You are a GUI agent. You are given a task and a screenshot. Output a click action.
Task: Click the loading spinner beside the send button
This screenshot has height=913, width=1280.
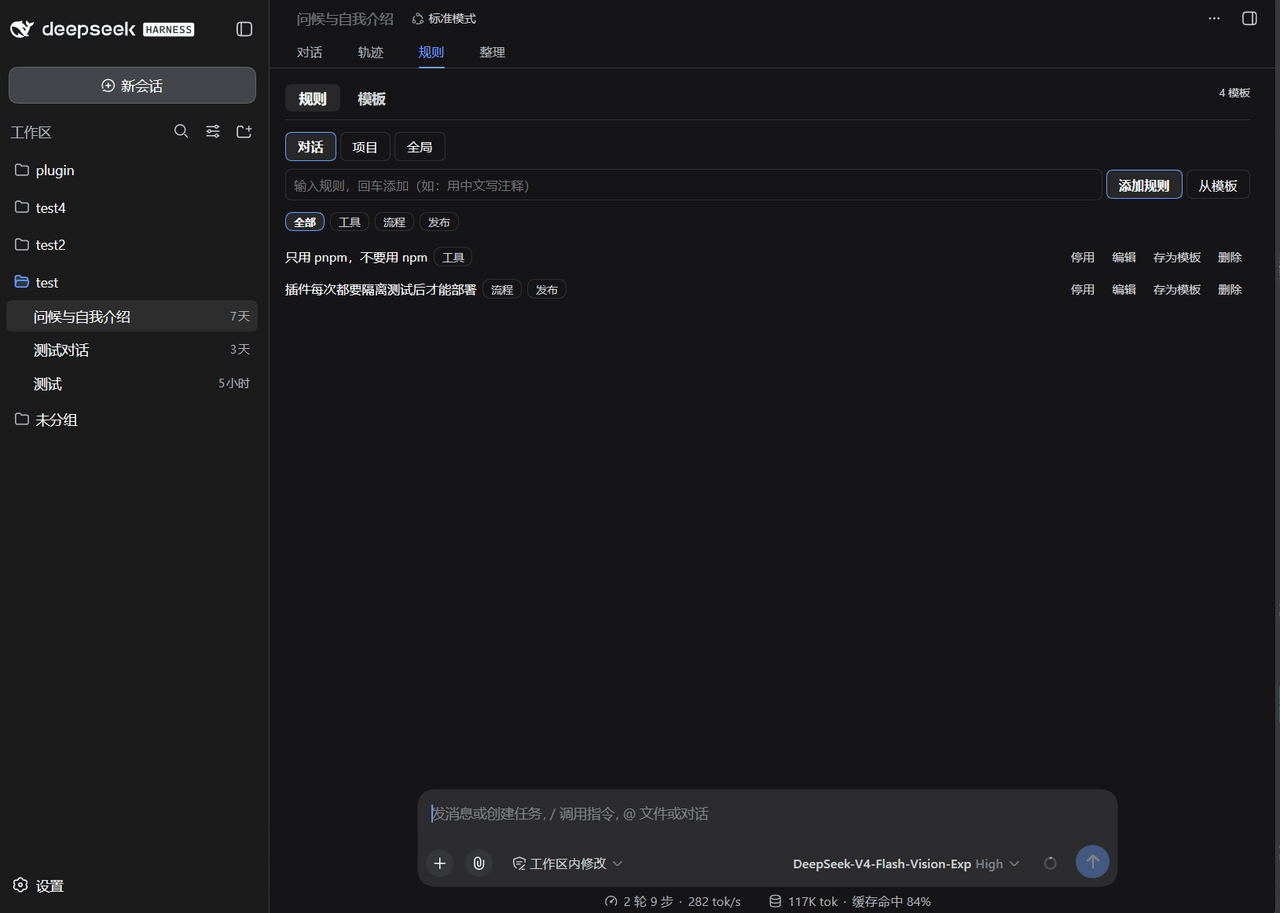pyautogui.click(x=1050, y=863)
